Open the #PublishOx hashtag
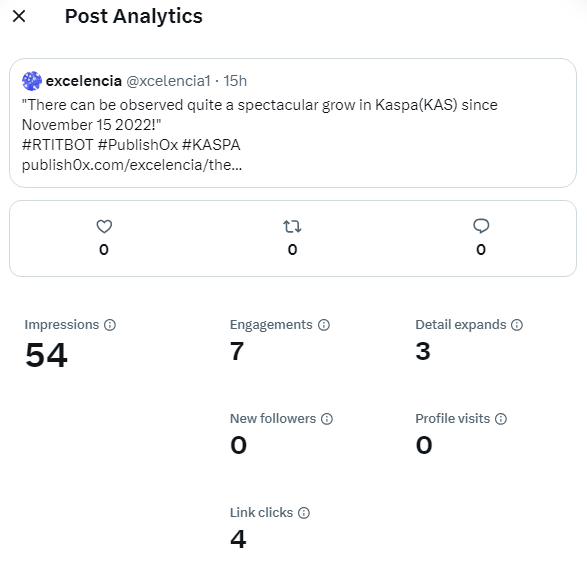Image resolution: width=587 pixels, height=564 pixels. click(x=138, y=145)
